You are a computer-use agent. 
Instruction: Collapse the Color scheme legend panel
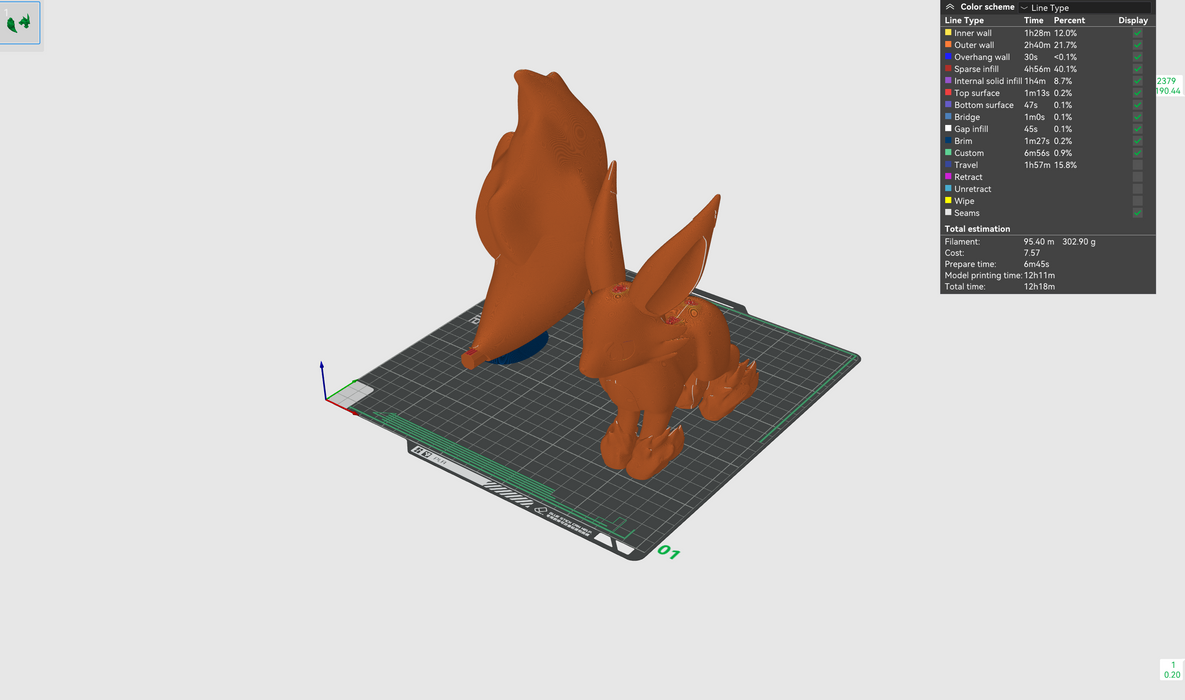point(950,7)
